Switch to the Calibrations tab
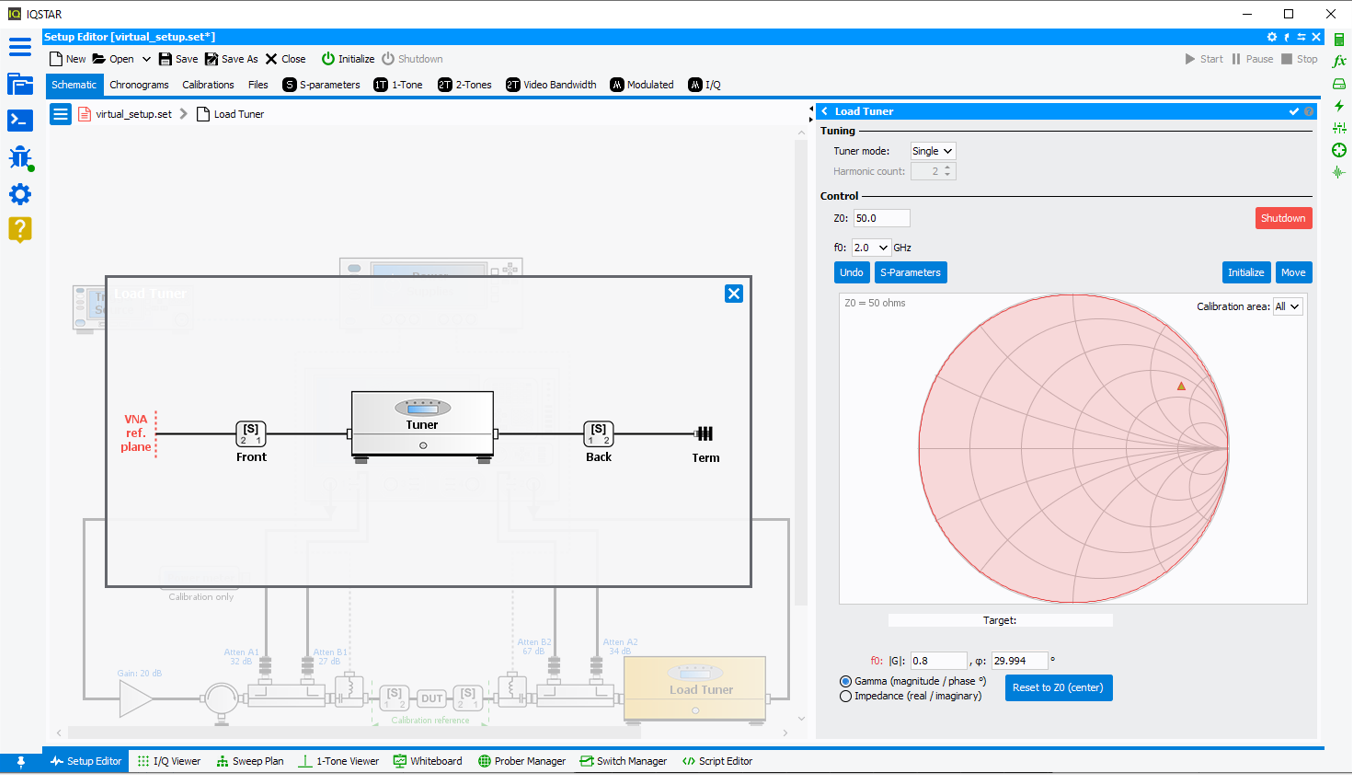This screenshot has width=1352, height=775. point(208,85)
